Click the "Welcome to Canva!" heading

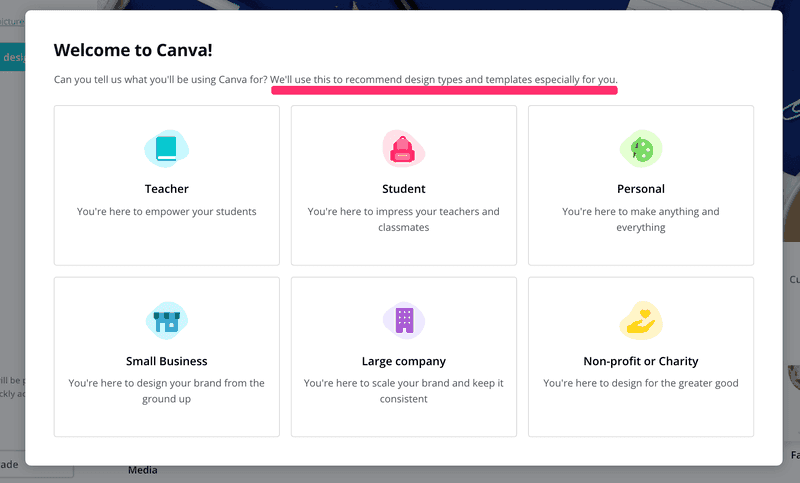[133, 50]
